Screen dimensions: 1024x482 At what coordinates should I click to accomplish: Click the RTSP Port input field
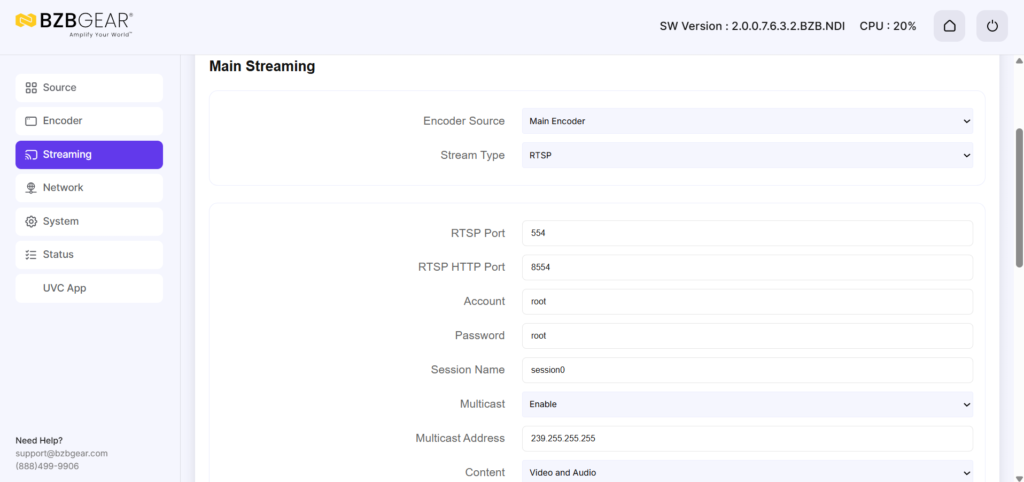(x=747, y=233)
